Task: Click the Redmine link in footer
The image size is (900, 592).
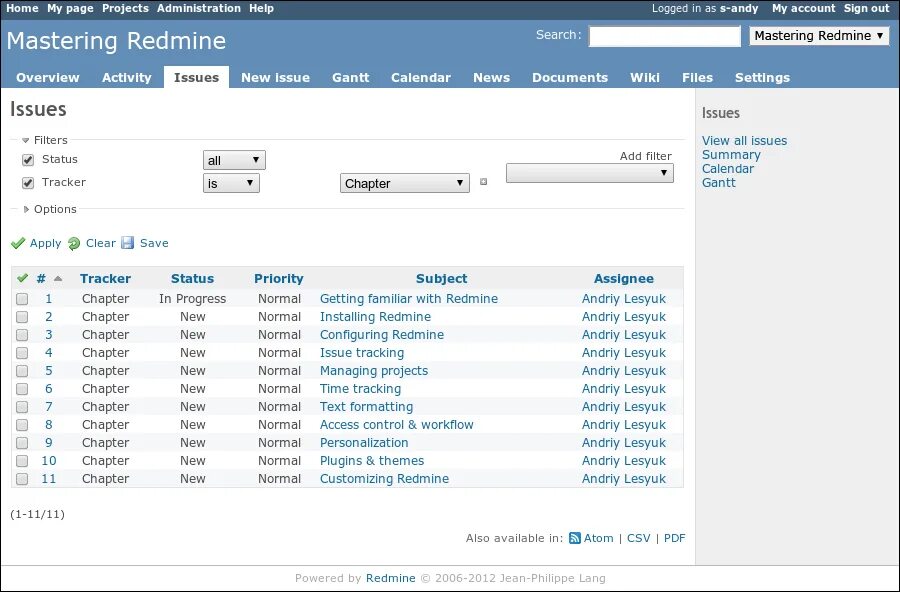Action: point(390,578)
